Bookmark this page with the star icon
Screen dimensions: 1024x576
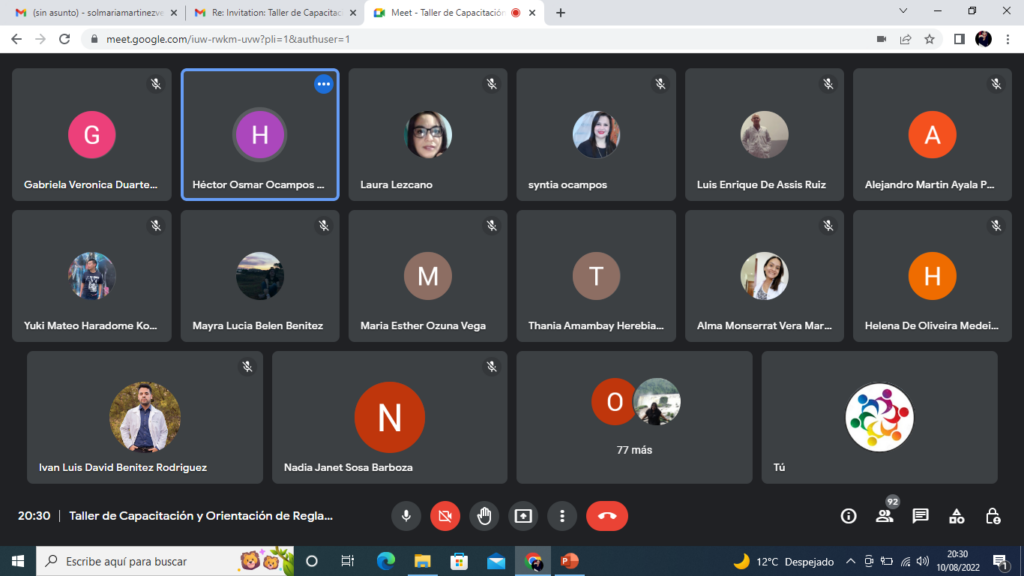[x=930, y=39]
